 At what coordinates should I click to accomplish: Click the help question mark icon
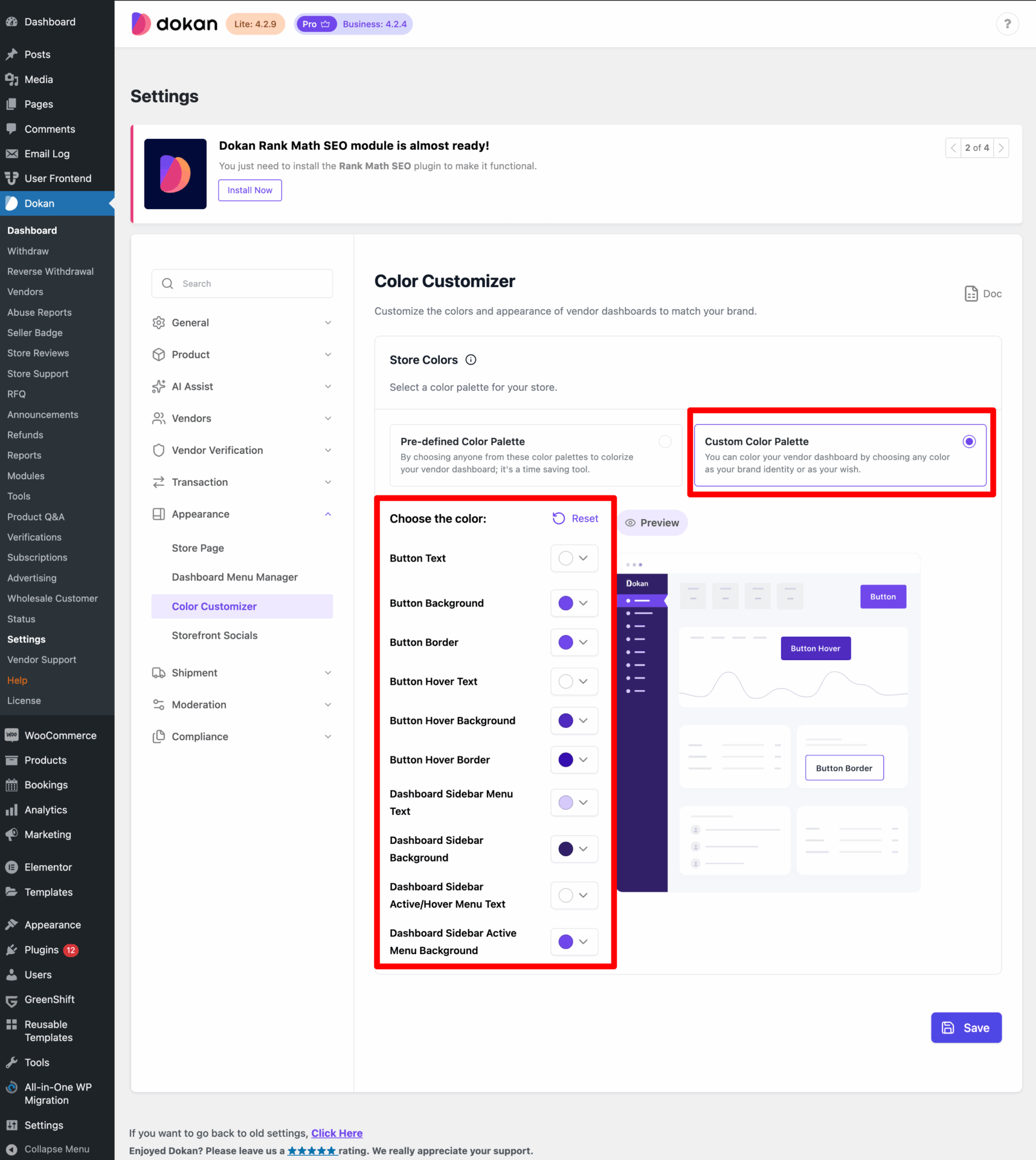1007,24
